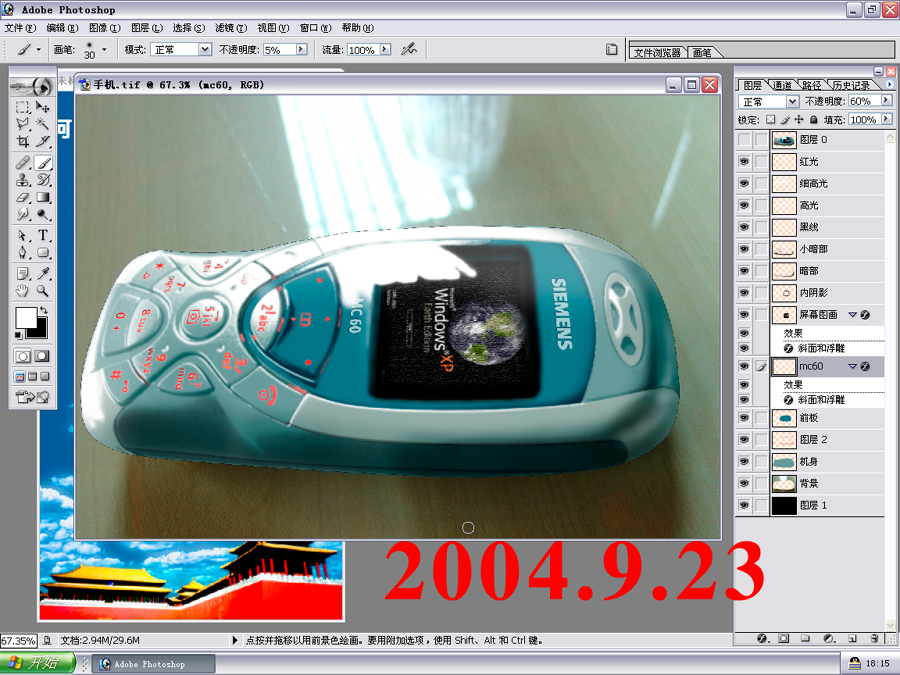This screenshot has height=675, width=900.
Task: Hide the 前板 layer
Action: click(744, 418)
